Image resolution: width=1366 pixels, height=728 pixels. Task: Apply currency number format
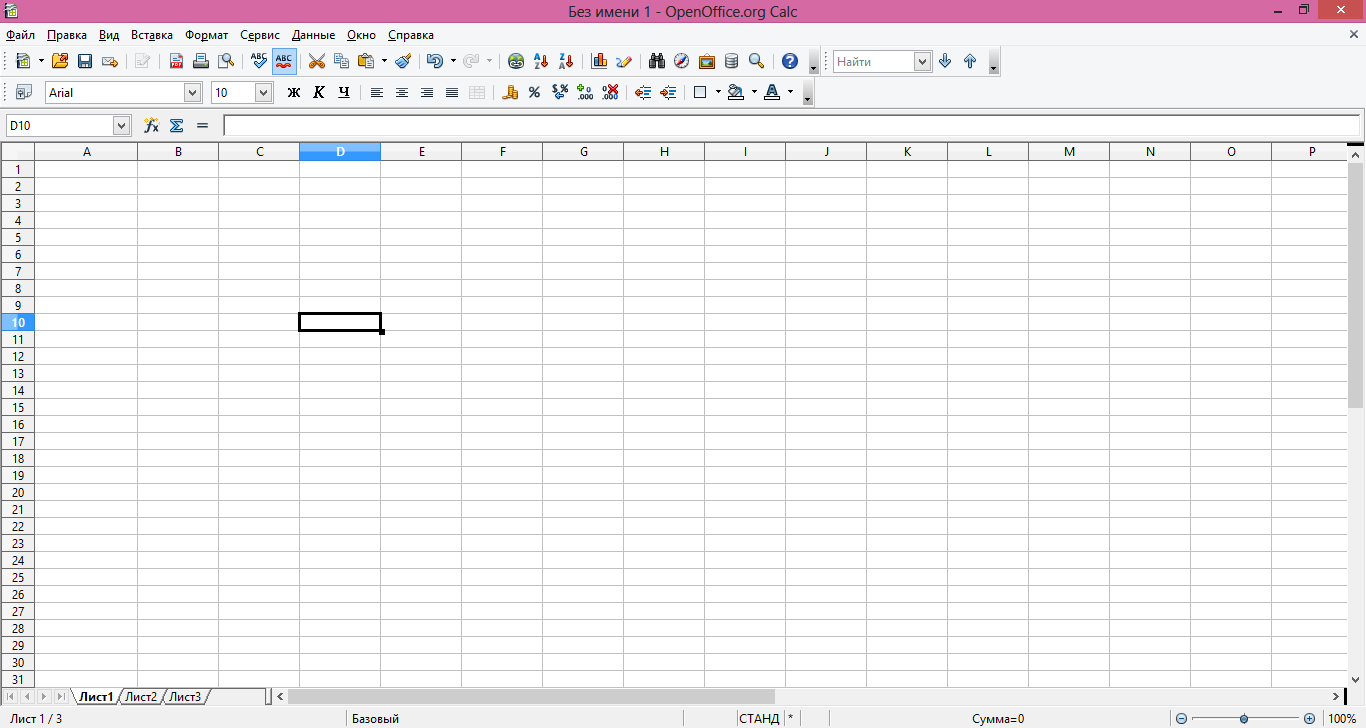pyautogui.click(x=510, y=92)
